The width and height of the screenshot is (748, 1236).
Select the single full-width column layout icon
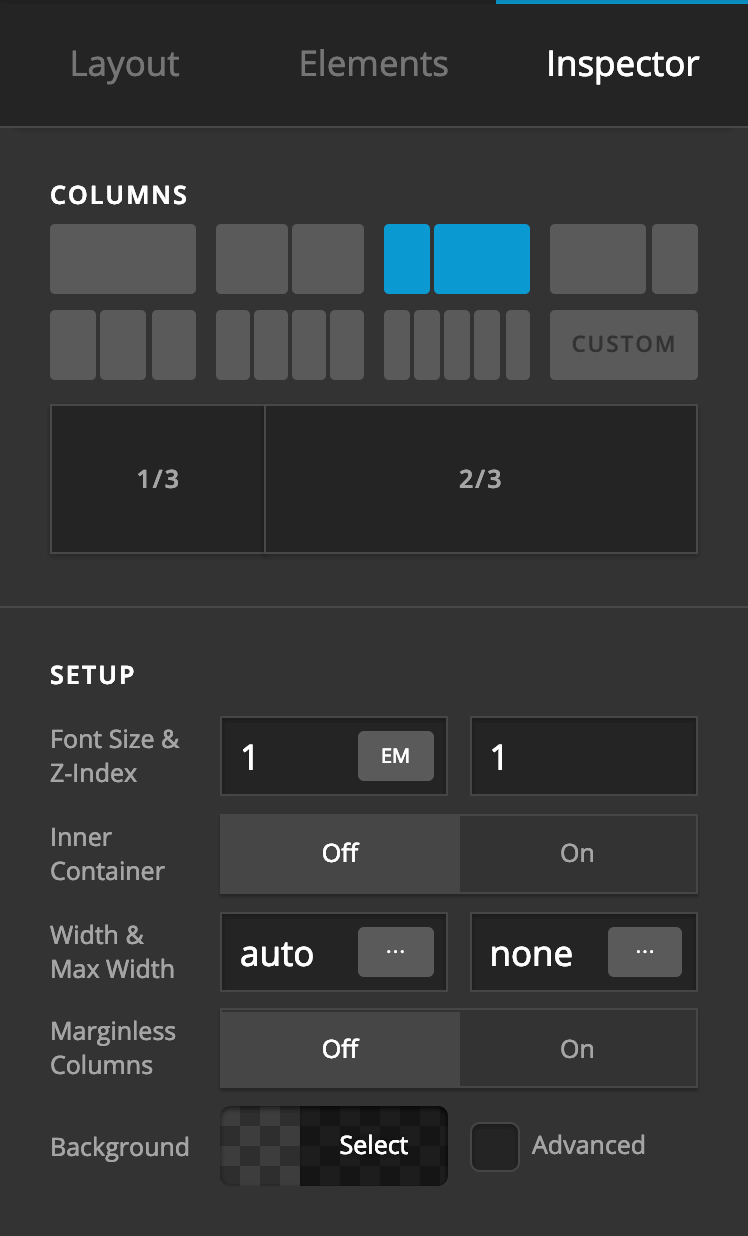pos(123,259)
